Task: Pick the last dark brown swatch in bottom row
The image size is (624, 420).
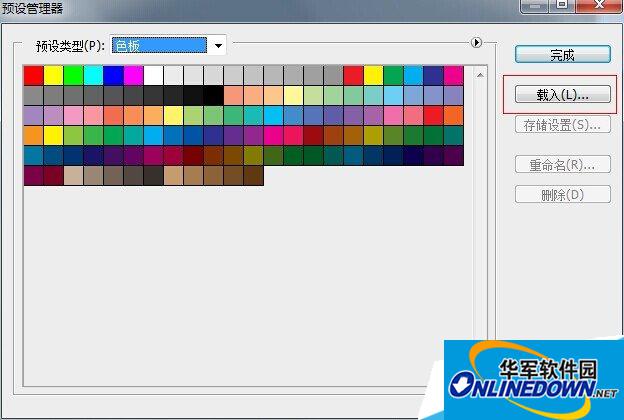Action: tap(254, 176)
